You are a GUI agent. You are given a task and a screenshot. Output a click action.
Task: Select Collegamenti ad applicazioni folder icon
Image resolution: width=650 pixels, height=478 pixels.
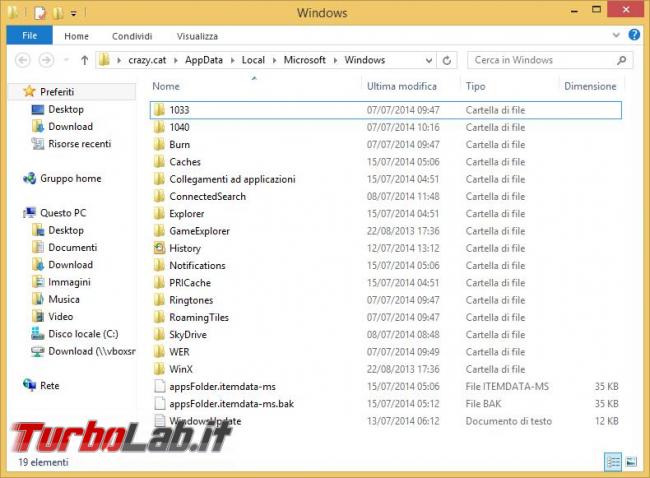point(159,179)
